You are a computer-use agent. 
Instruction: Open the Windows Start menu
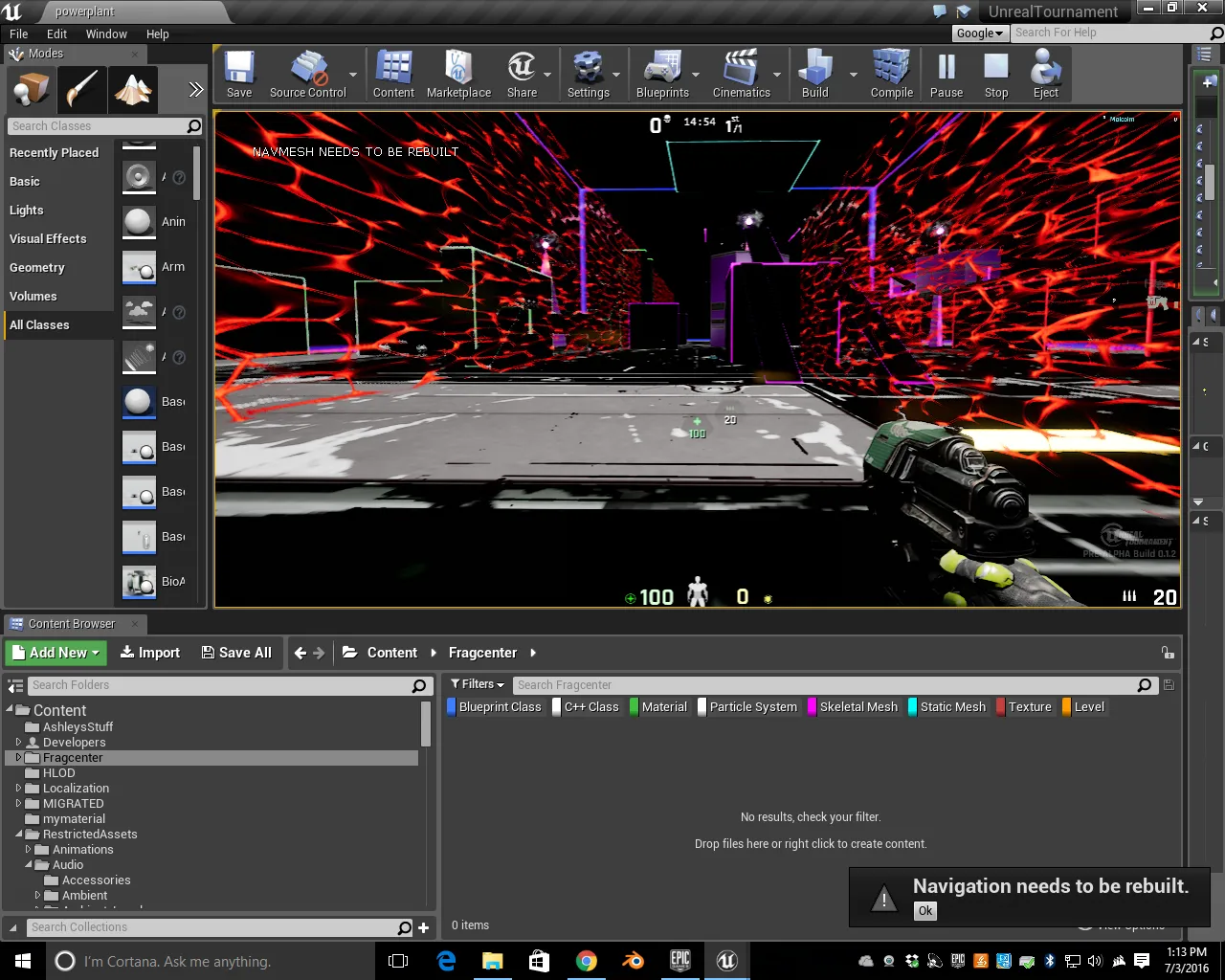click(x=23, y=961)
